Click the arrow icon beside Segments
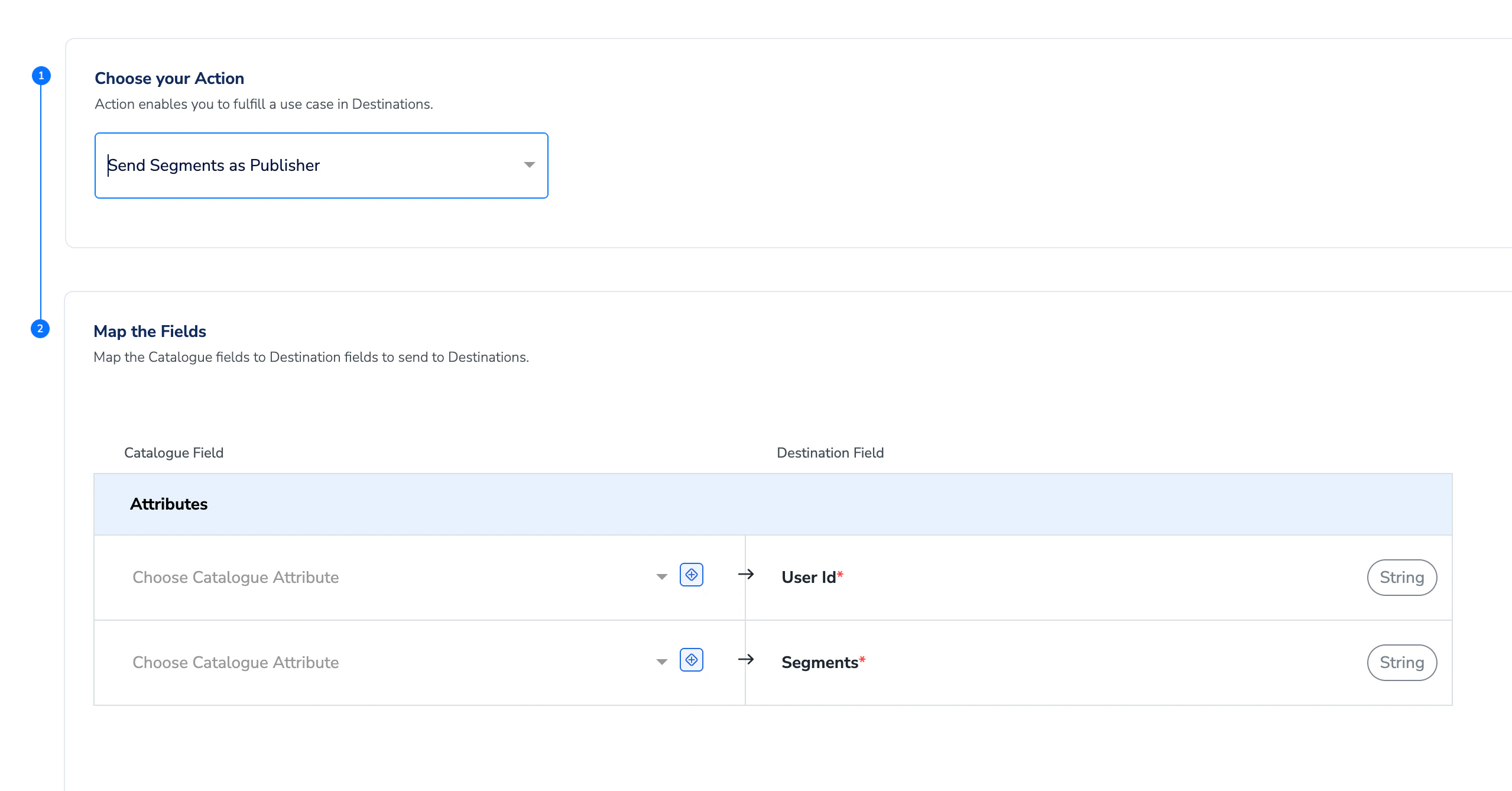This screenshot has height=791, width=1512. pyautogui.click(x=746, y=659)
